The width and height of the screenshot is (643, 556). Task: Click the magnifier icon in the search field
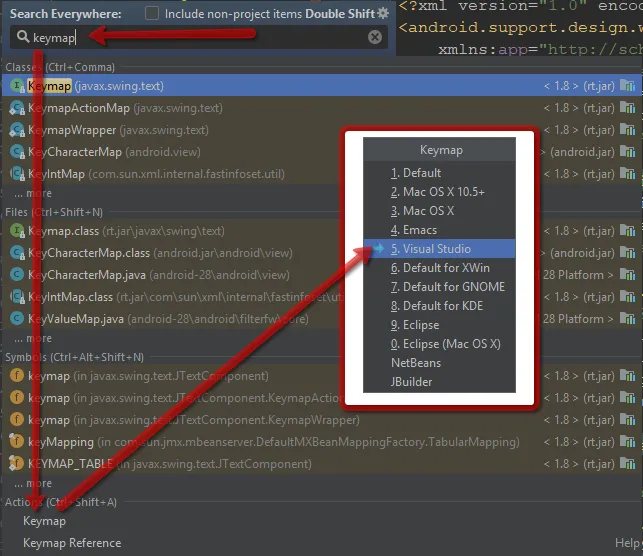tap(23, 37)
